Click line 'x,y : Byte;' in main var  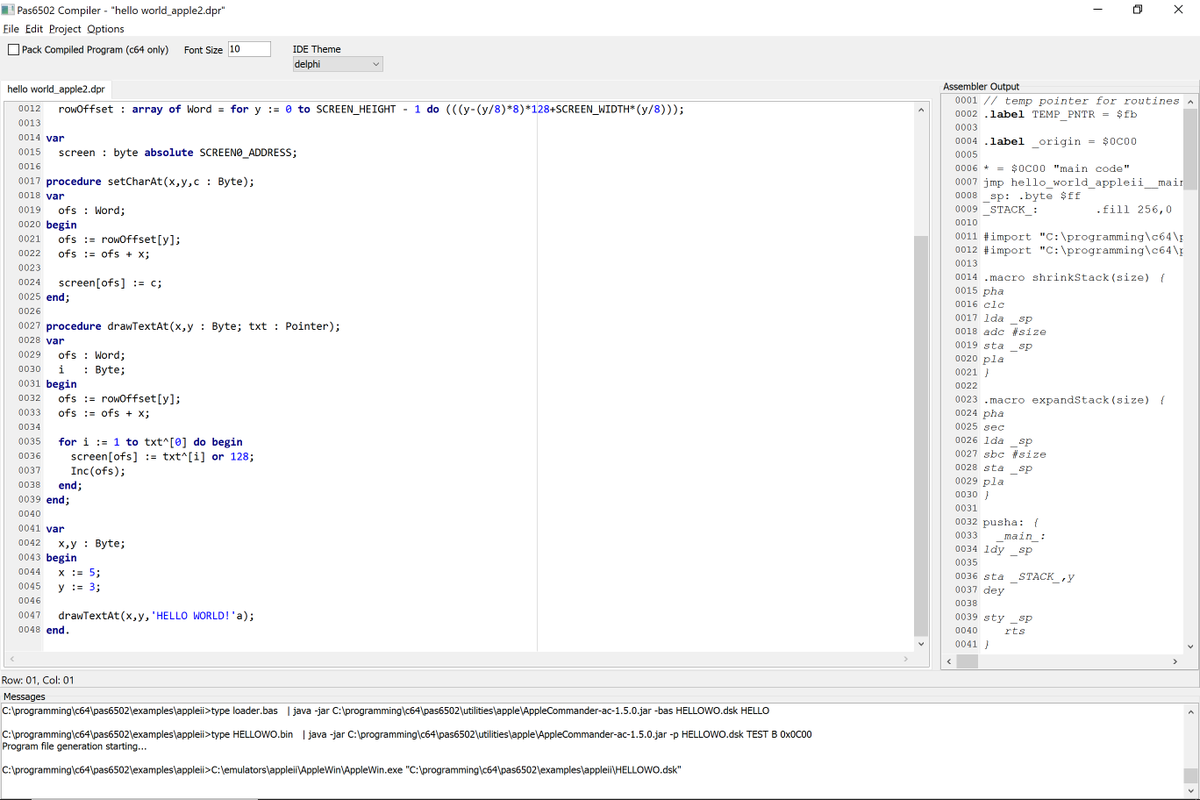(x=91, y=543)
